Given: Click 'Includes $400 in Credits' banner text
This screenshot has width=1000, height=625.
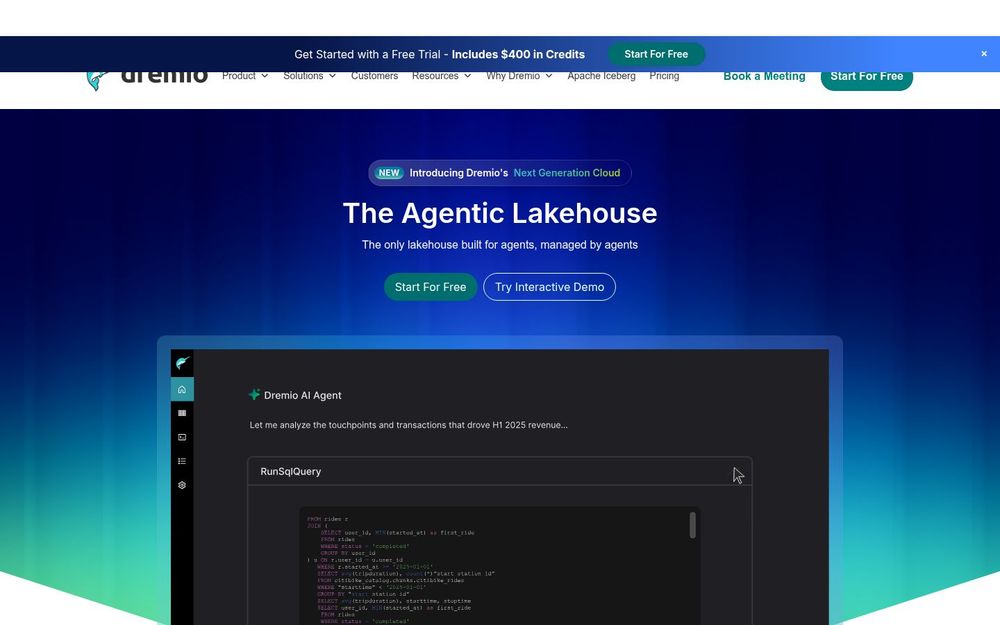Looking at the screenshot, I should (518, 54).
